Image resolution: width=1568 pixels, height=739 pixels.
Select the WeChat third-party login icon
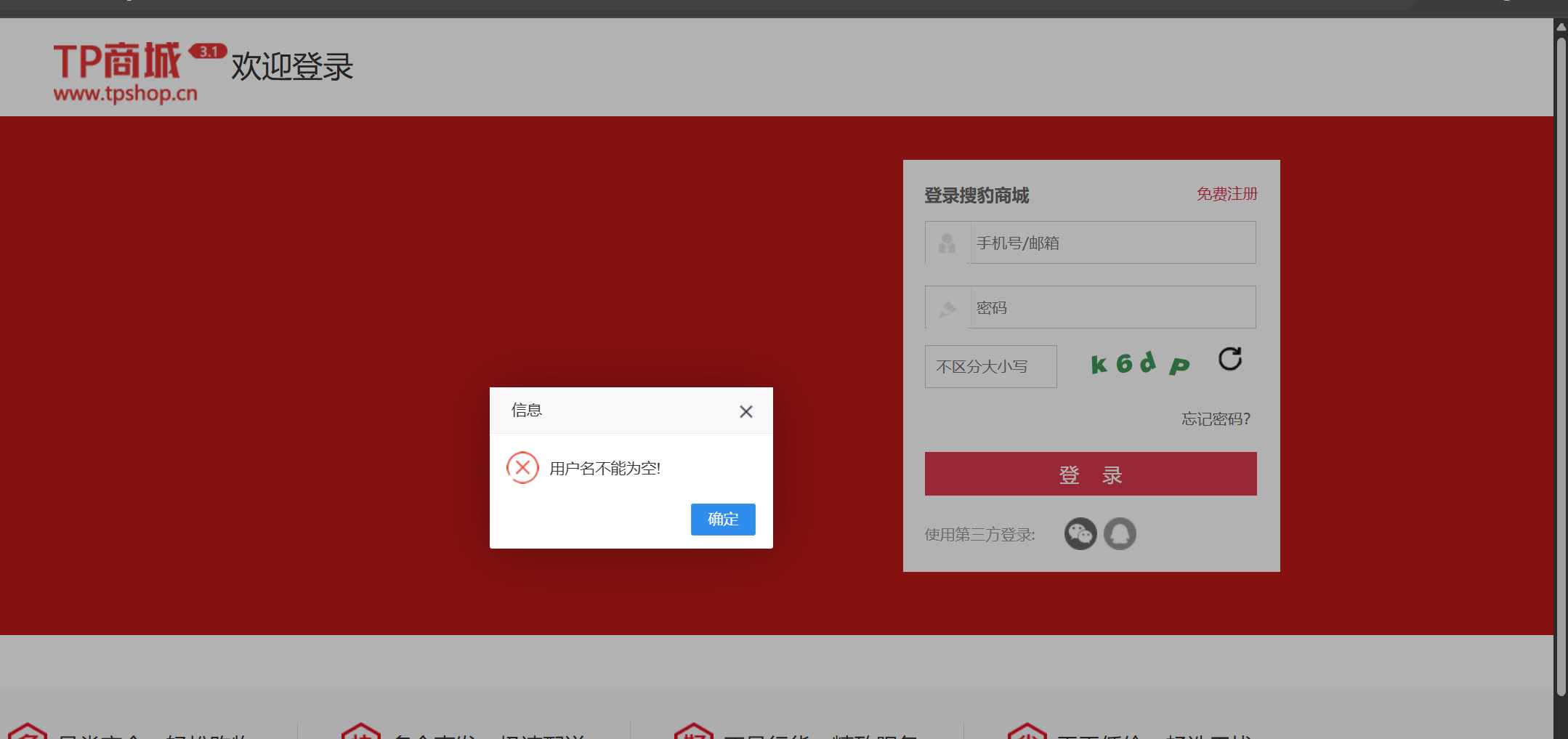(1080, 533)
